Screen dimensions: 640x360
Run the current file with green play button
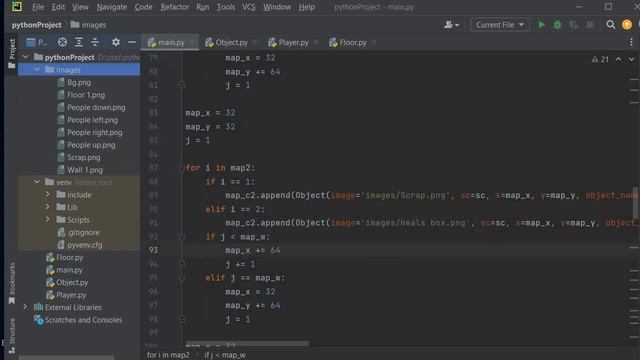coord(541,25)
